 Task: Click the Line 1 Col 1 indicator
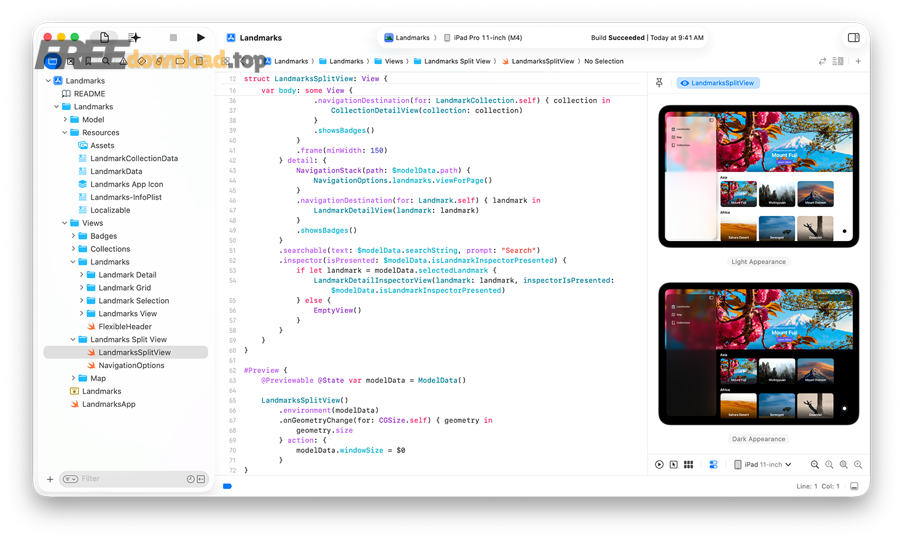pos(818,486)
